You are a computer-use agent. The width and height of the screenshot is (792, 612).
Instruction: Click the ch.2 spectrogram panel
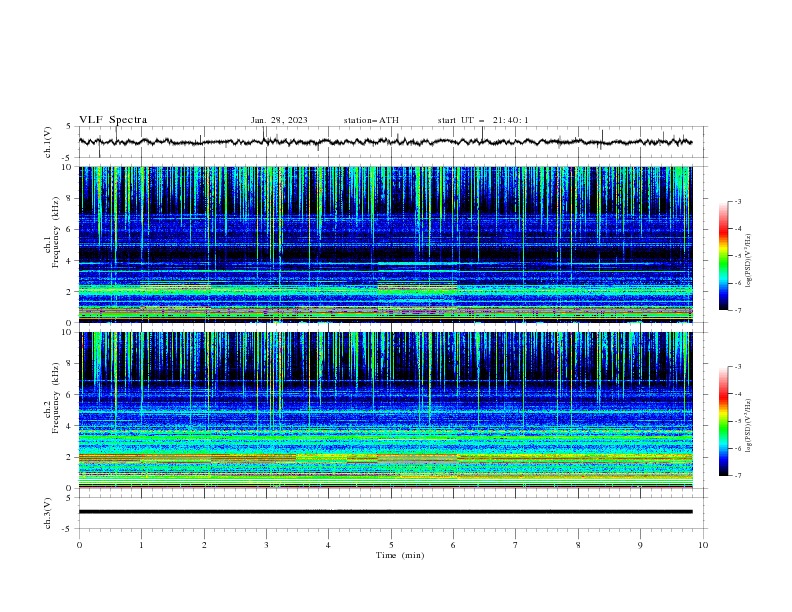coord(386,410)
